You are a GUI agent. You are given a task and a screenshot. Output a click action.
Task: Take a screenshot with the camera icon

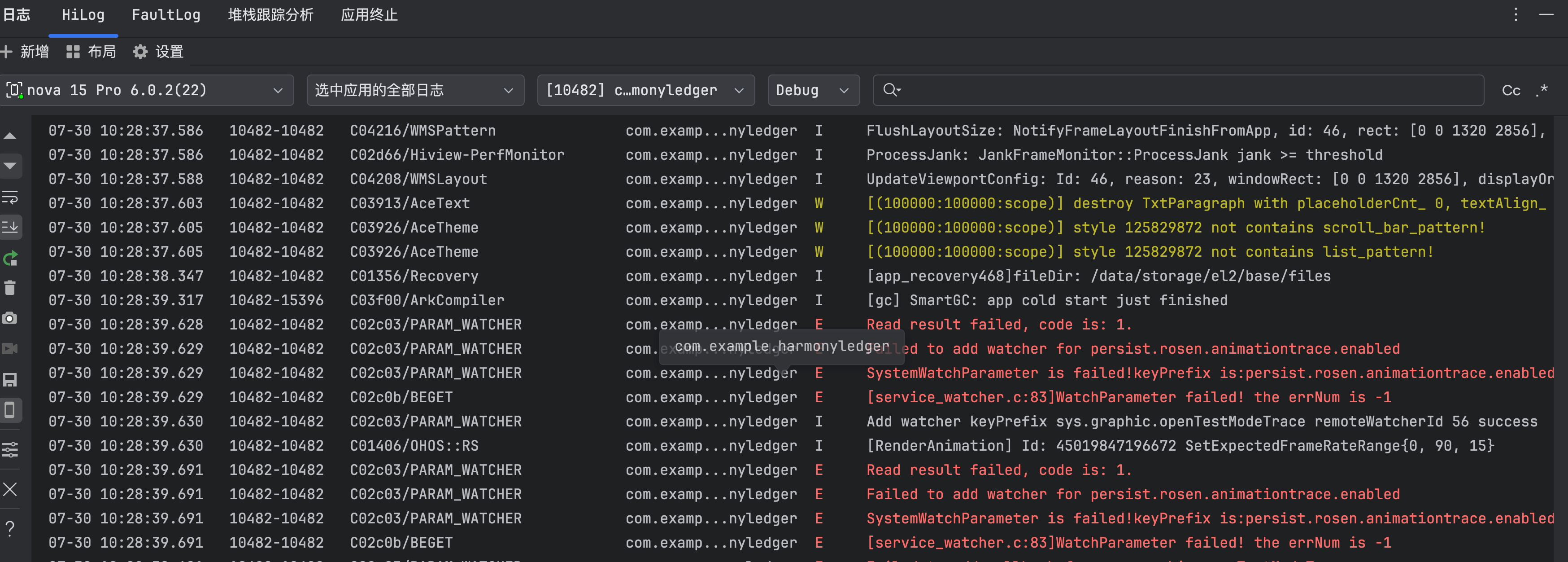click(10, 318)
